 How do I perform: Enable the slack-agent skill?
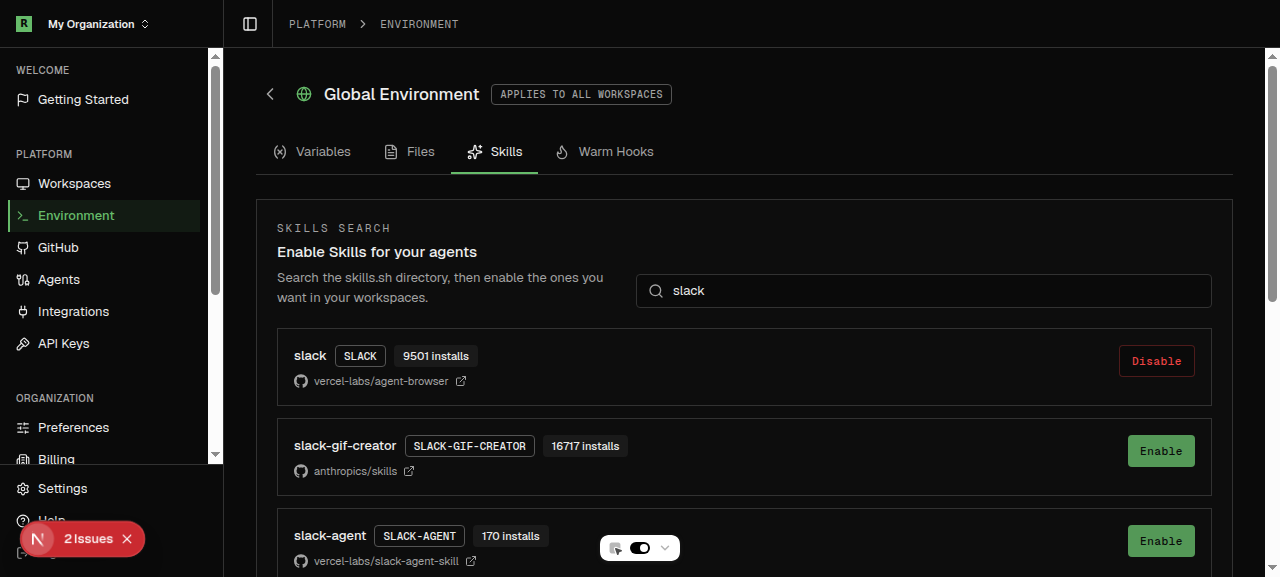tap(1161, 541)
